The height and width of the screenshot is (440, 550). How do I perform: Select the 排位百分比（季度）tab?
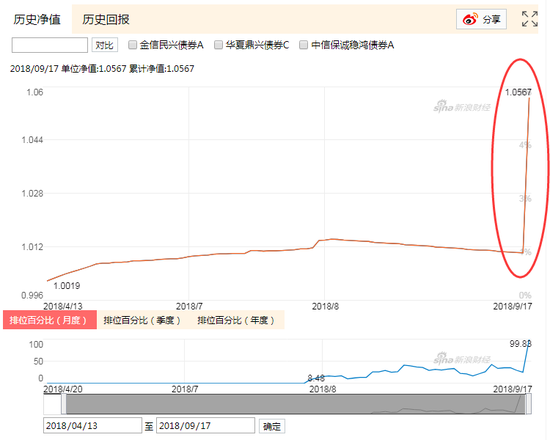[x=142, y=320]
